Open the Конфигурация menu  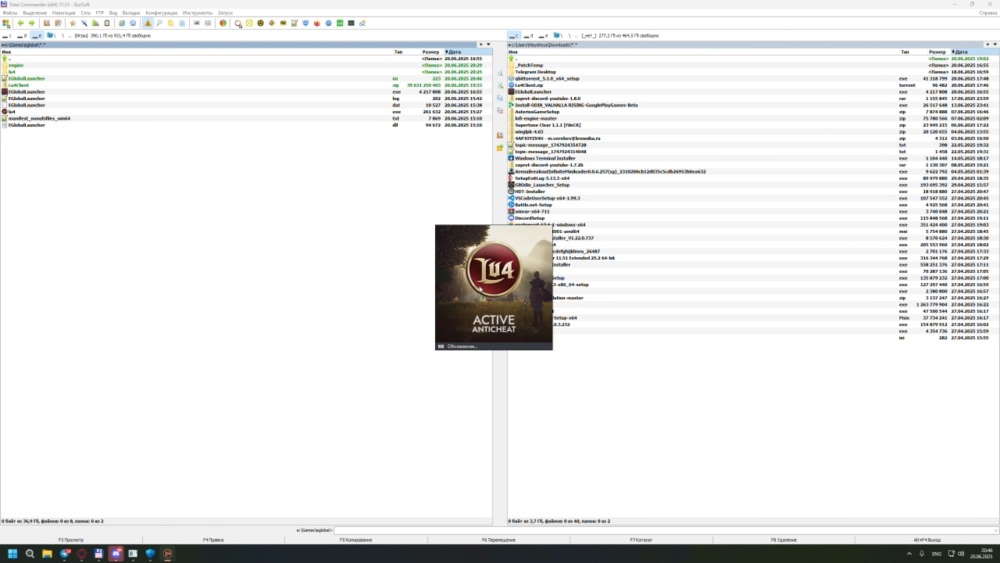click(161, 12)
